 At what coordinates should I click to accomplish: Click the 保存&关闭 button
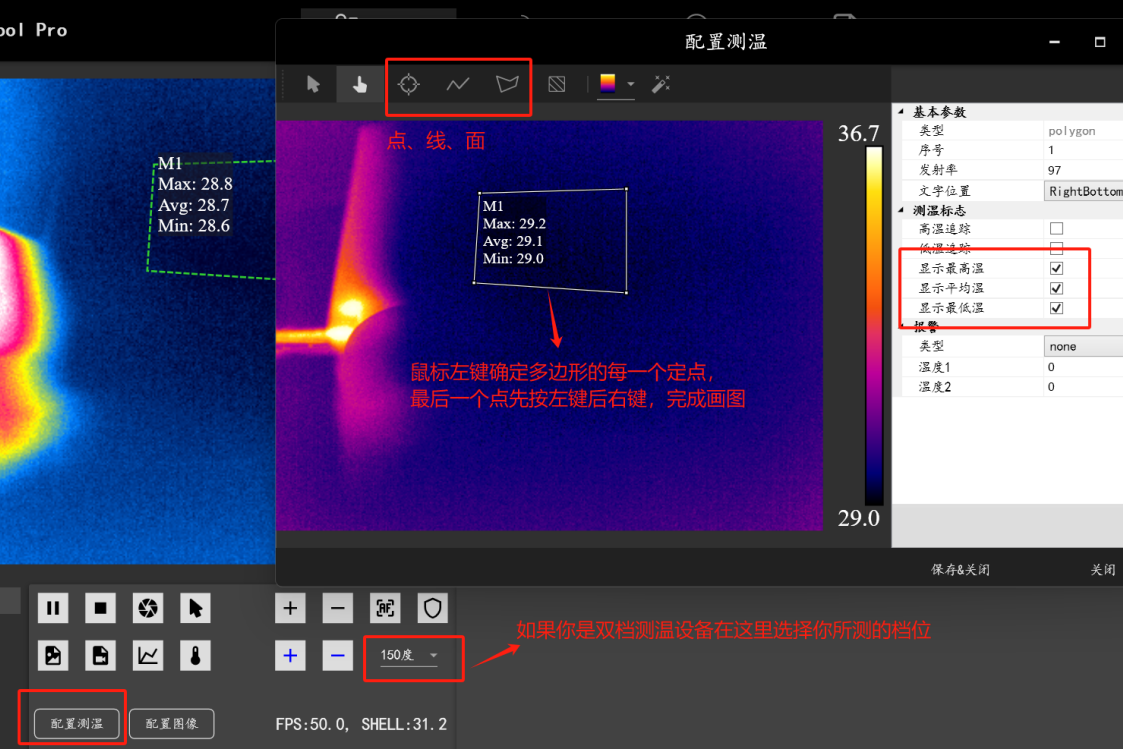coord(960,569)
